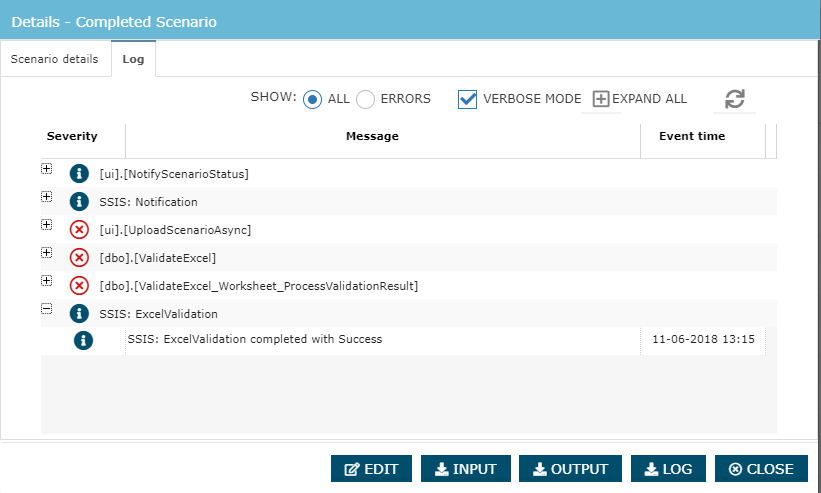Click error icon next to [dbo].[ValidateExcel]

[80, 258]
